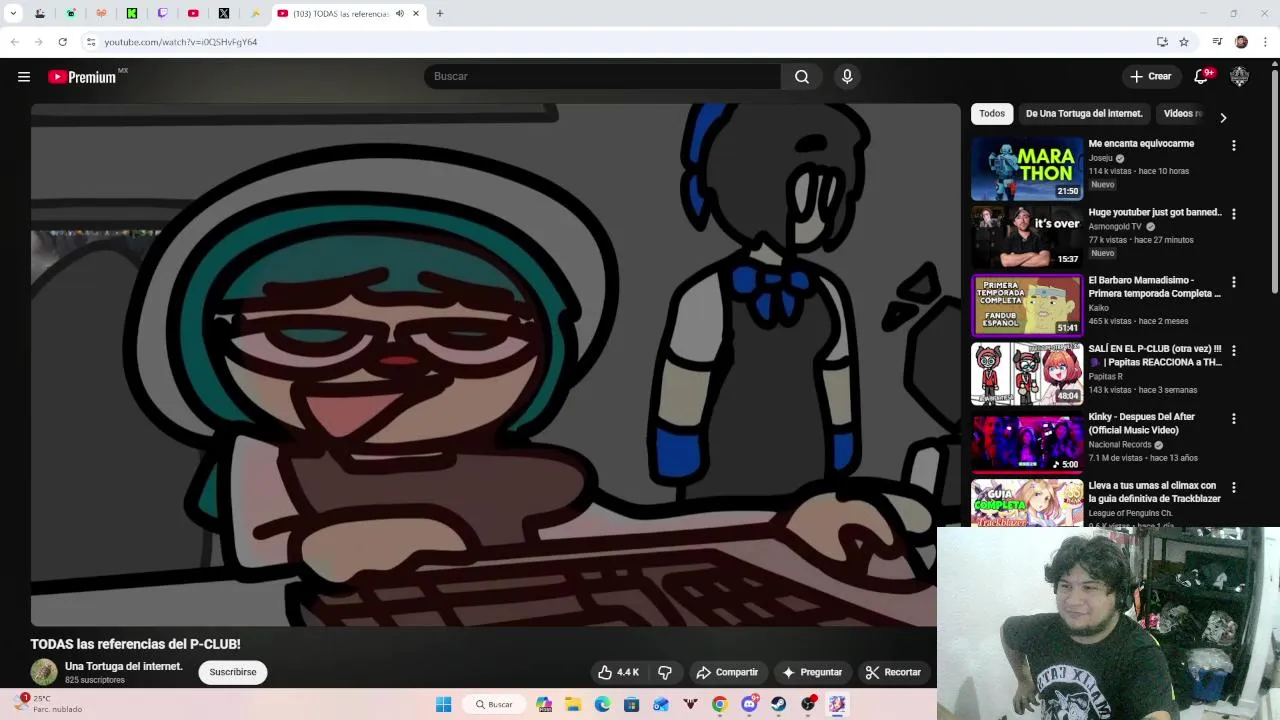
Task: Subscribe with the Suscribirse button
Action: click(x=233, y=672)
